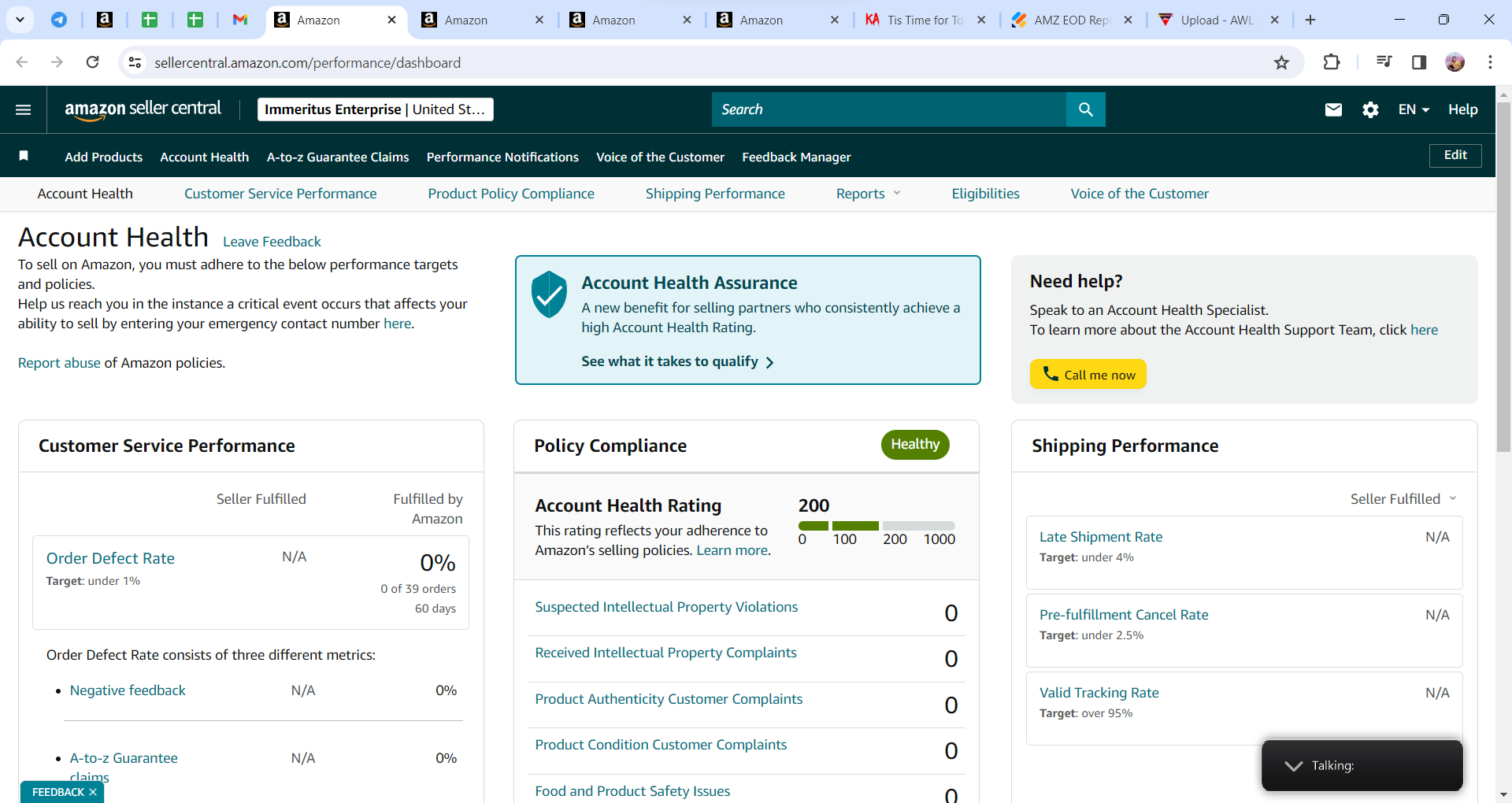Open the Help link in header

click(x=1462, y=109)
